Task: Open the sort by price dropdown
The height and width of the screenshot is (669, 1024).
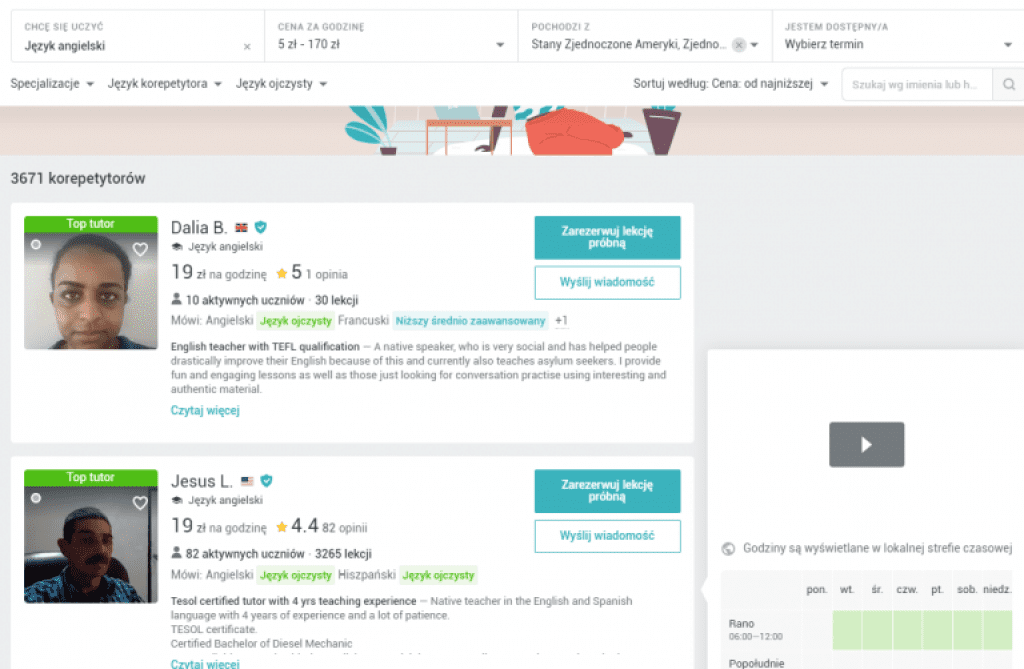Action: coord(731,84)
